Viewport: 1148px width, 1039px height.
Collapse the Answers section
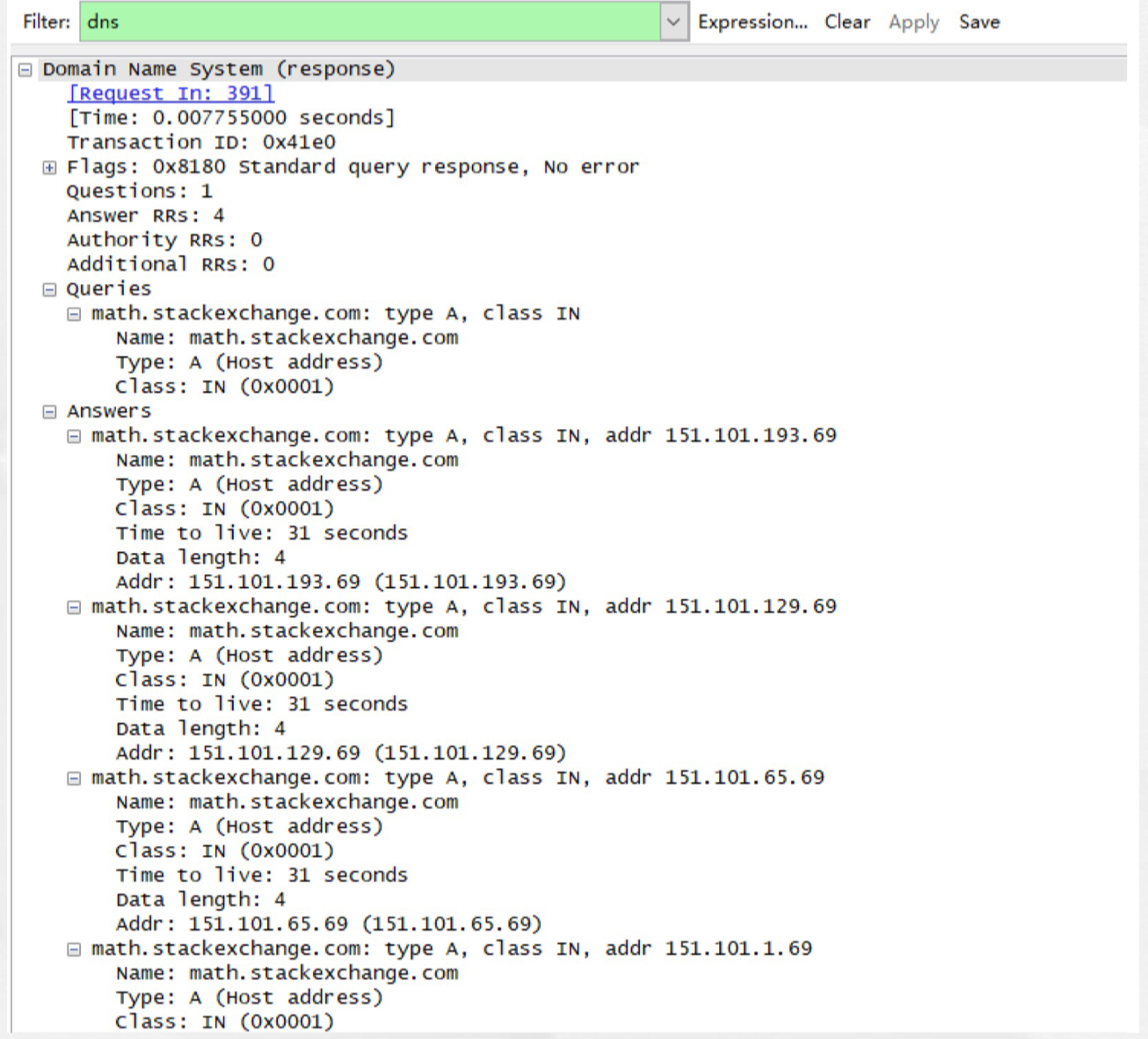click(x=50, y=411)
